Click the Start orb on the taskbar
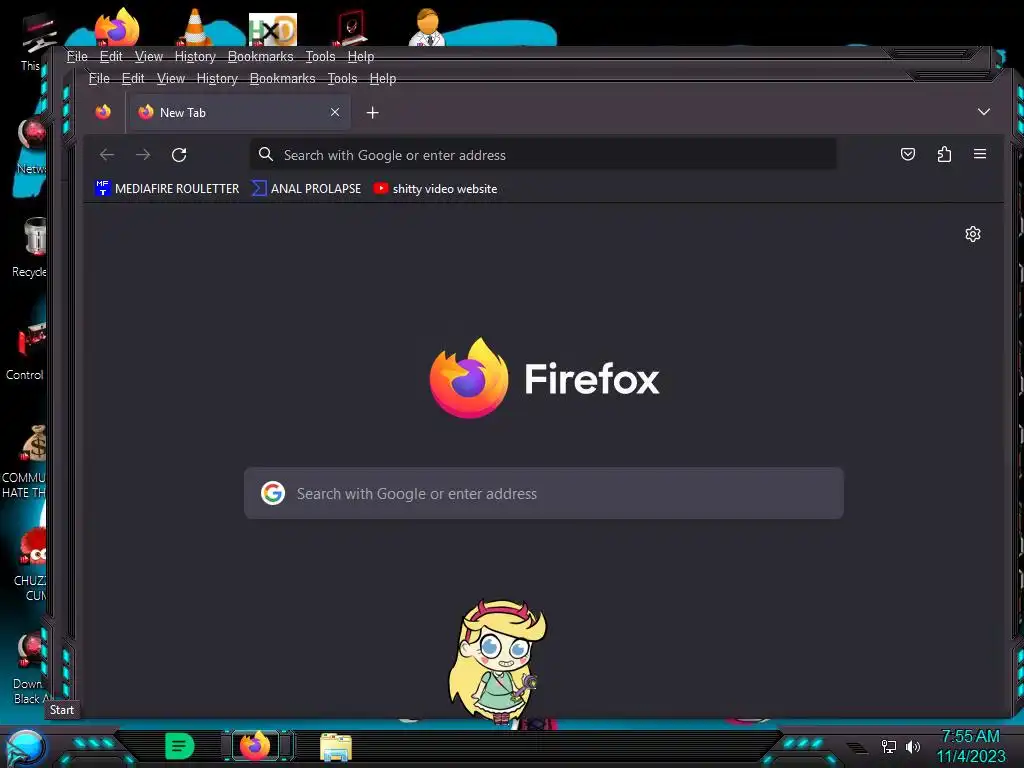The width and height of the screenshot is (1024, 768). point(25,748)
